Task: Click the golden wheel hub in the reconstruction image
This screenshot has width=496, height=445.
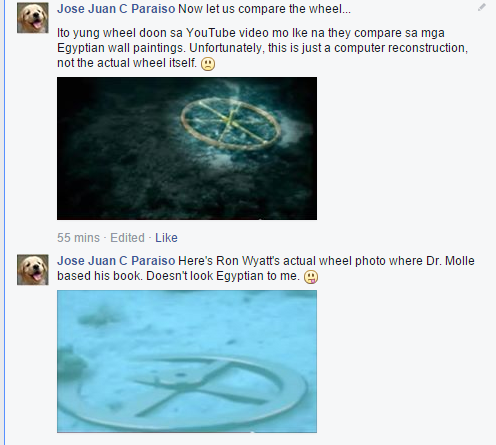Action: point(229,120)
